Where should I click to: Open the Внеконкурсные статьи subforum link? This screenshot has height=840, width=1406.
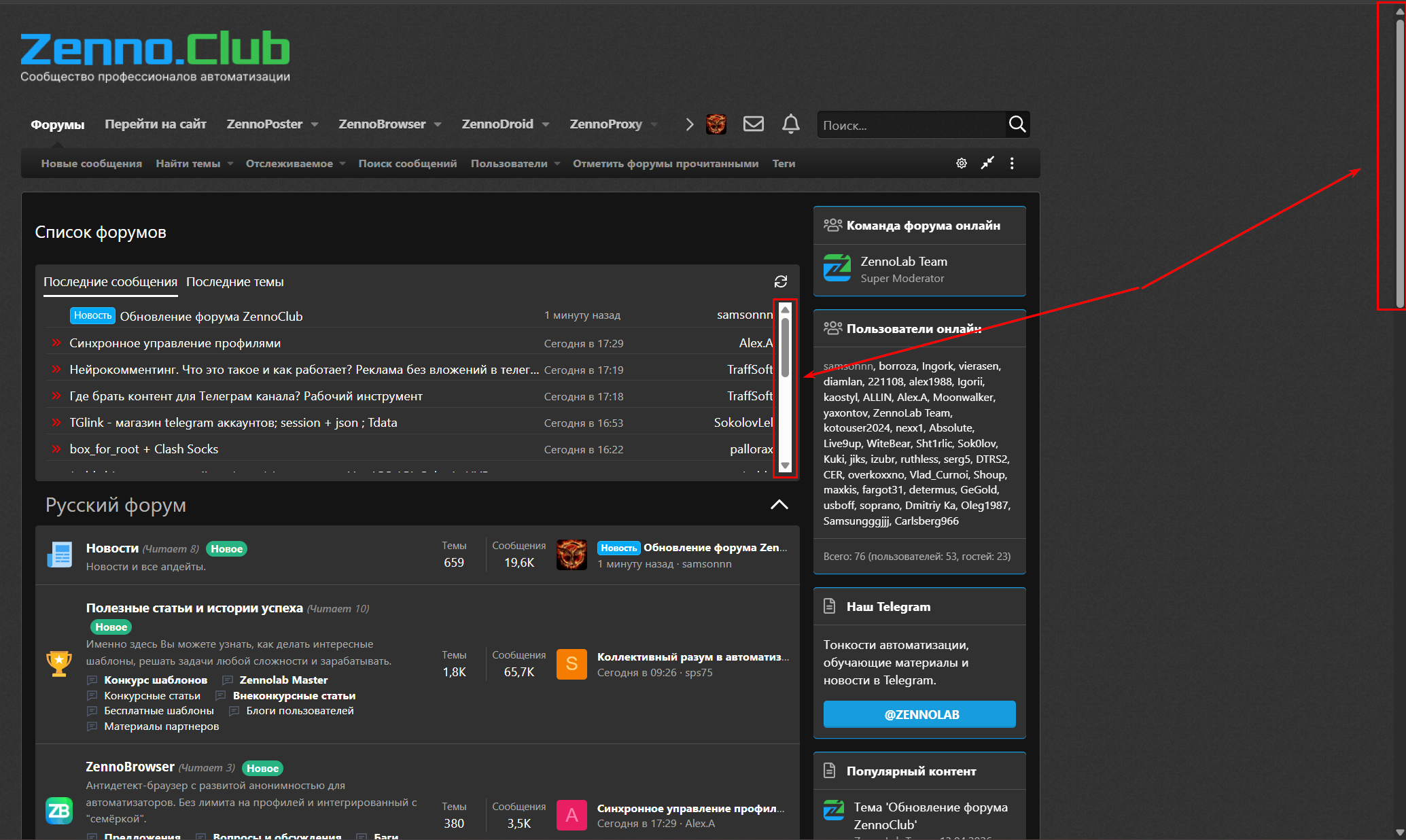point(294,696)
